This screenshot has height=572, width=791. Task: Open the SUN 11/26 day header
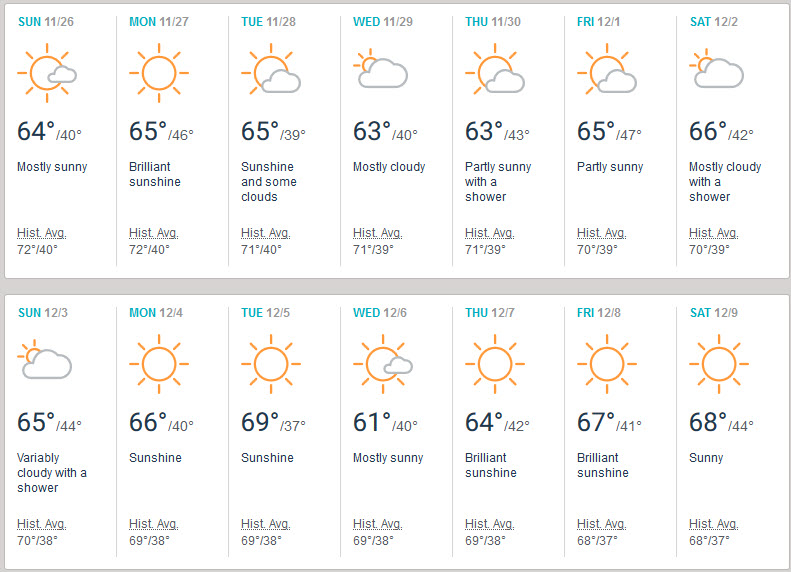click(x=45, y=21)
